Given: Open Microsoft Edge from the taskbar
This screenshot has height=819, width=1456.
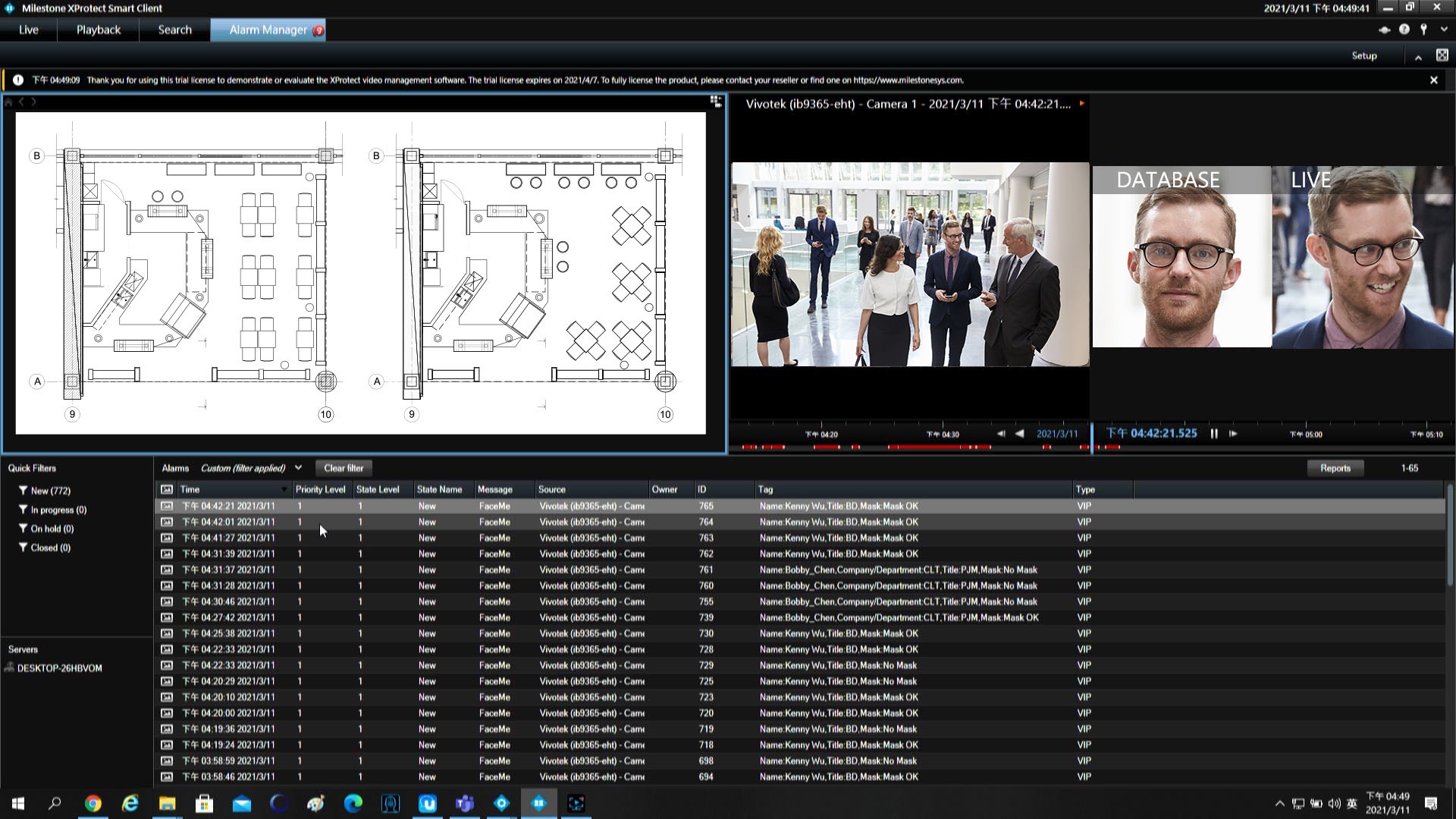Looking at the screenshot, I should [x=353, y=803].
